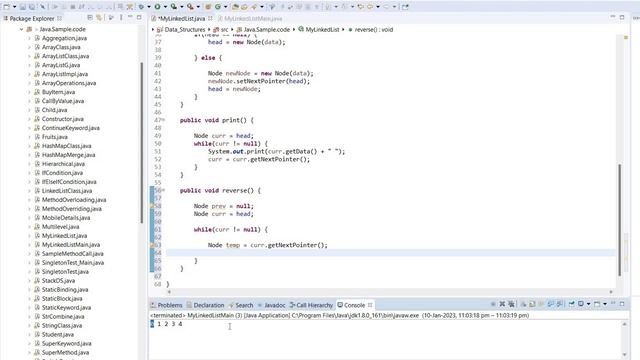Open the Declaration tab
The image size is (640, 360).
tap(206, 305)
